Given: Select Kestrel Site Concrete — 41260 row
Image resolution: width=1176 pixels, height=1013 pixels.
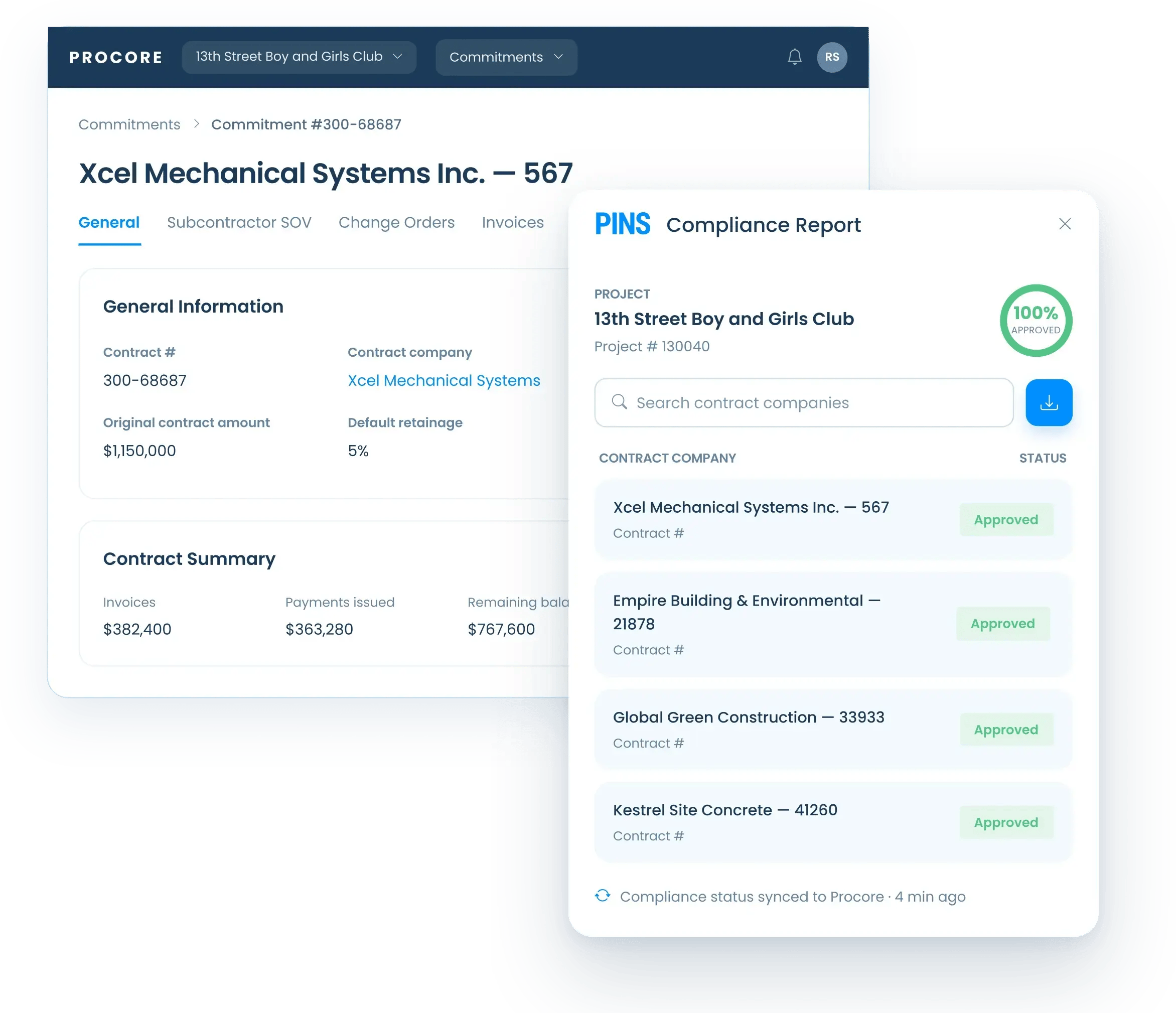Looking at the screenshot, I should point(833,822).
